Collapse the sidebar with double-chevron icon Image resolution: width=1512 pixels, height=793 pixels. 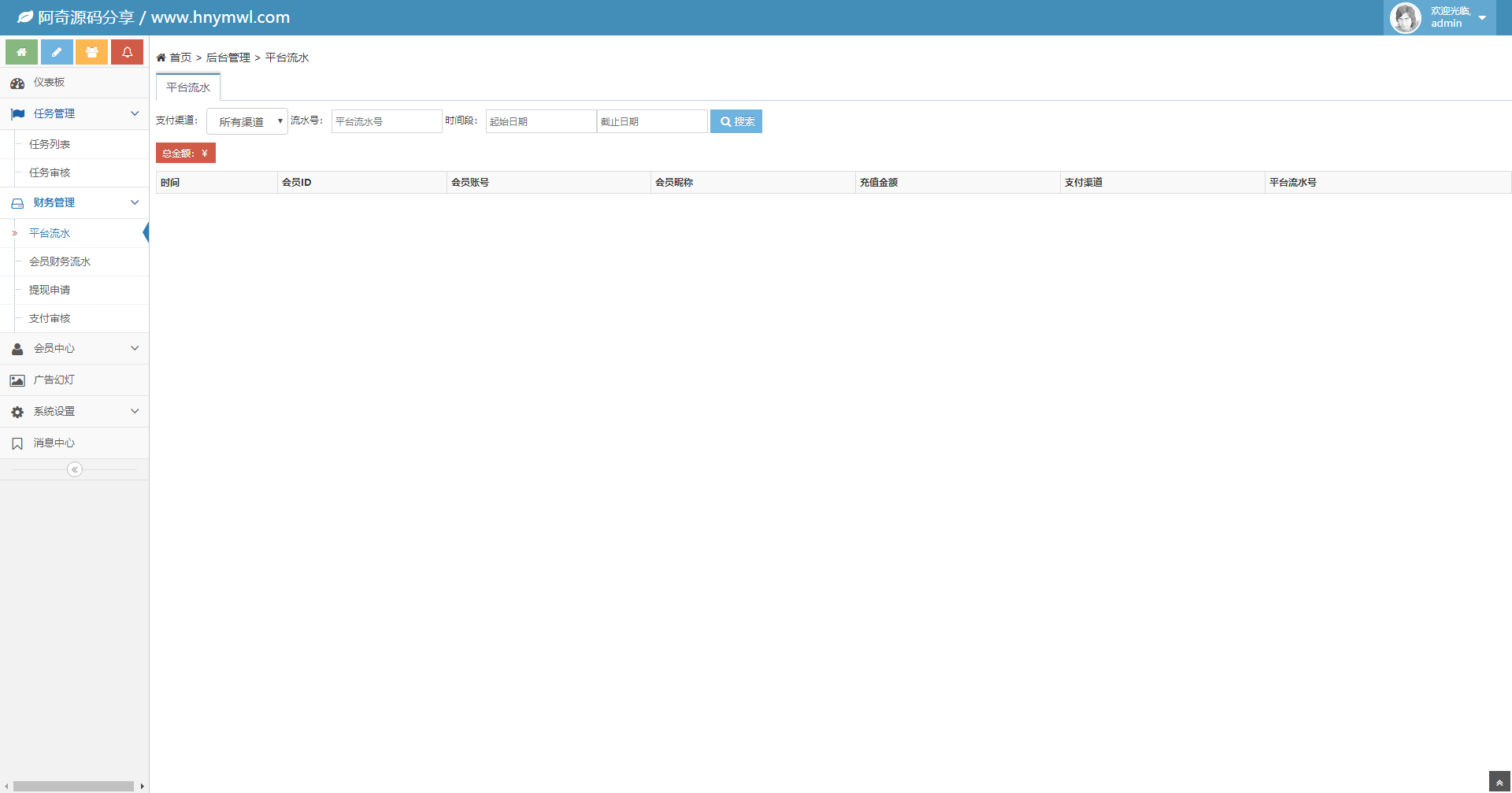[75, 469]
